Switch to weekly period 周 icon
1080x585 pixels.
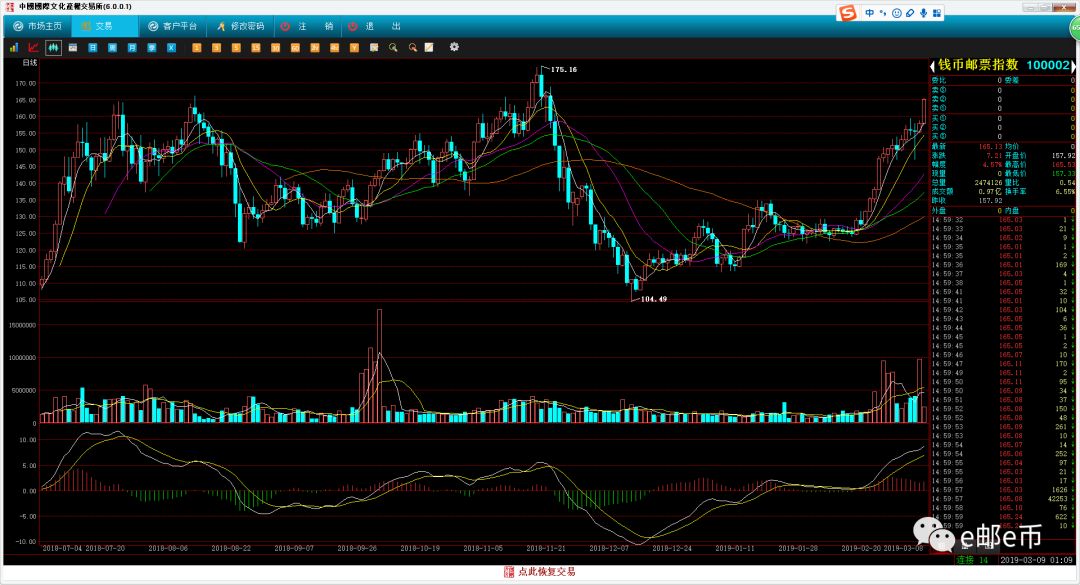112,48
